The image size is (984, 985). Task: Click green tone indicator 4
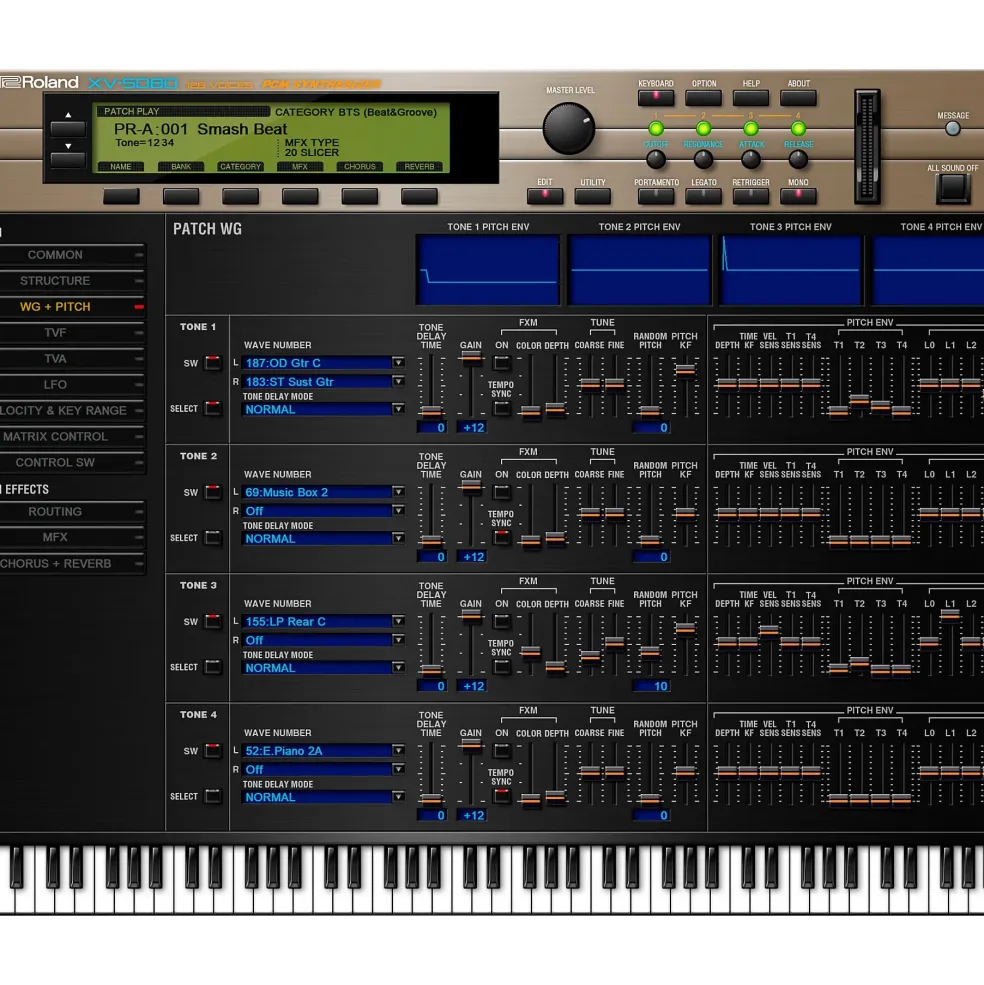(798, 129)
